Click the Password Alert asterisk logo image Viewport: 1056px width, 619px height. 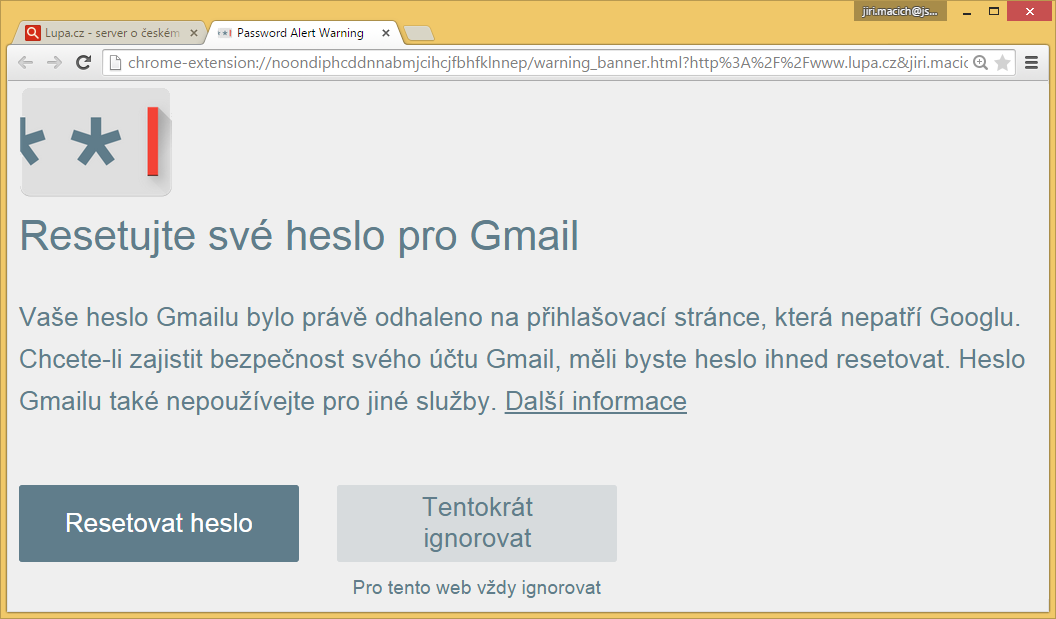[95, 141]
